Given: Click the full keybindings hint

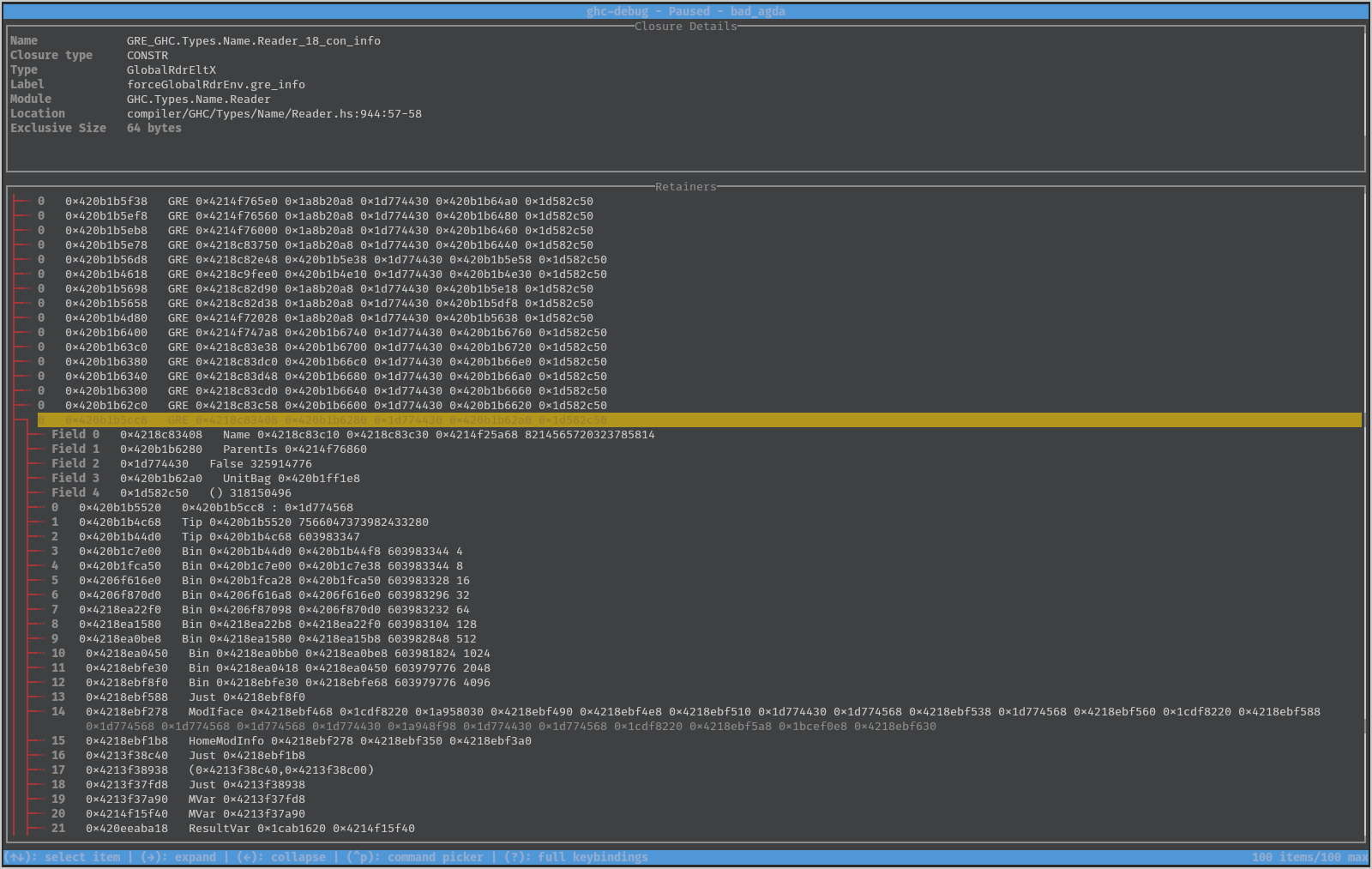Looking at the screenshot, I should click(576, 857).
